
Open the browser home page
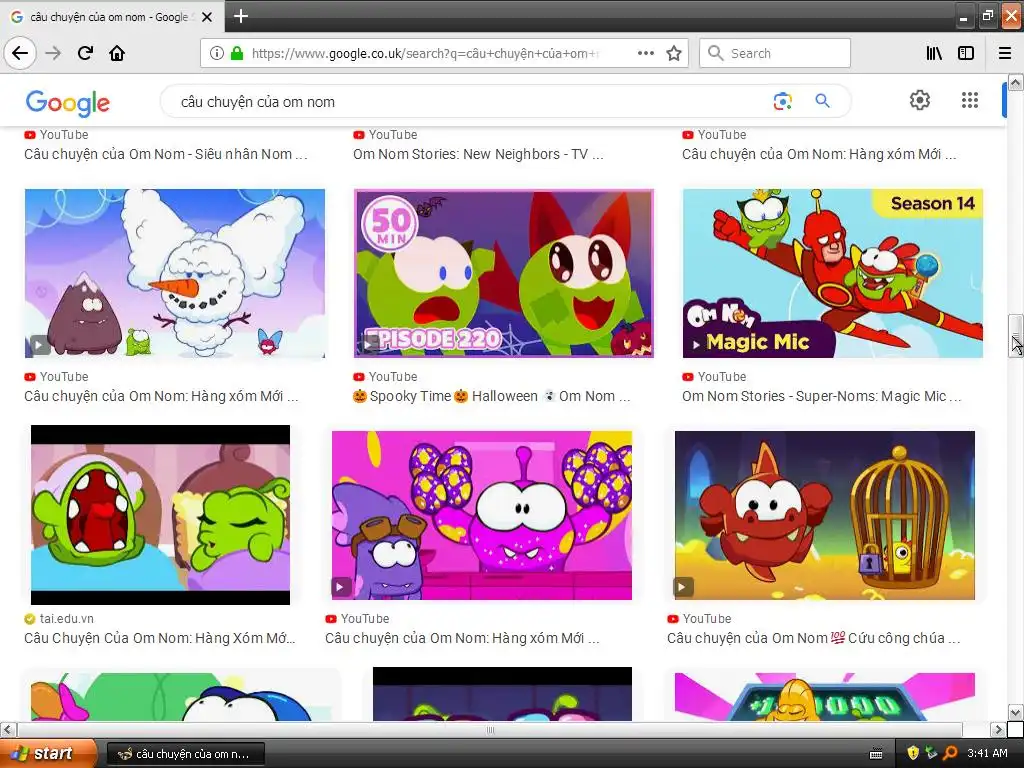117,53
